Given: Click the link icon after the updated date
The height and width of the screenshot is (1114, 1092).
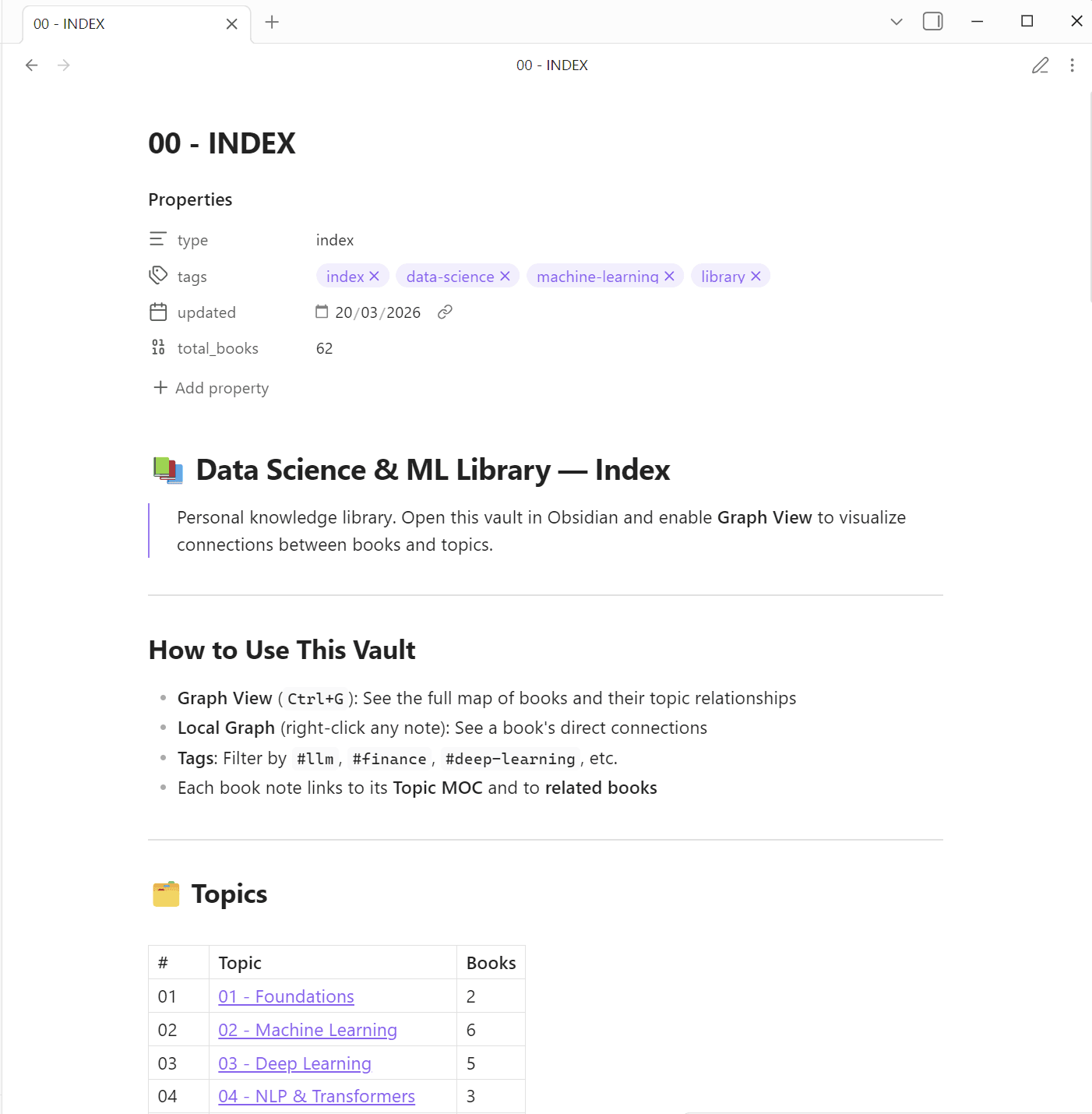Looking at the screenshot, I should pyautogui.click(x=445, y=312).
